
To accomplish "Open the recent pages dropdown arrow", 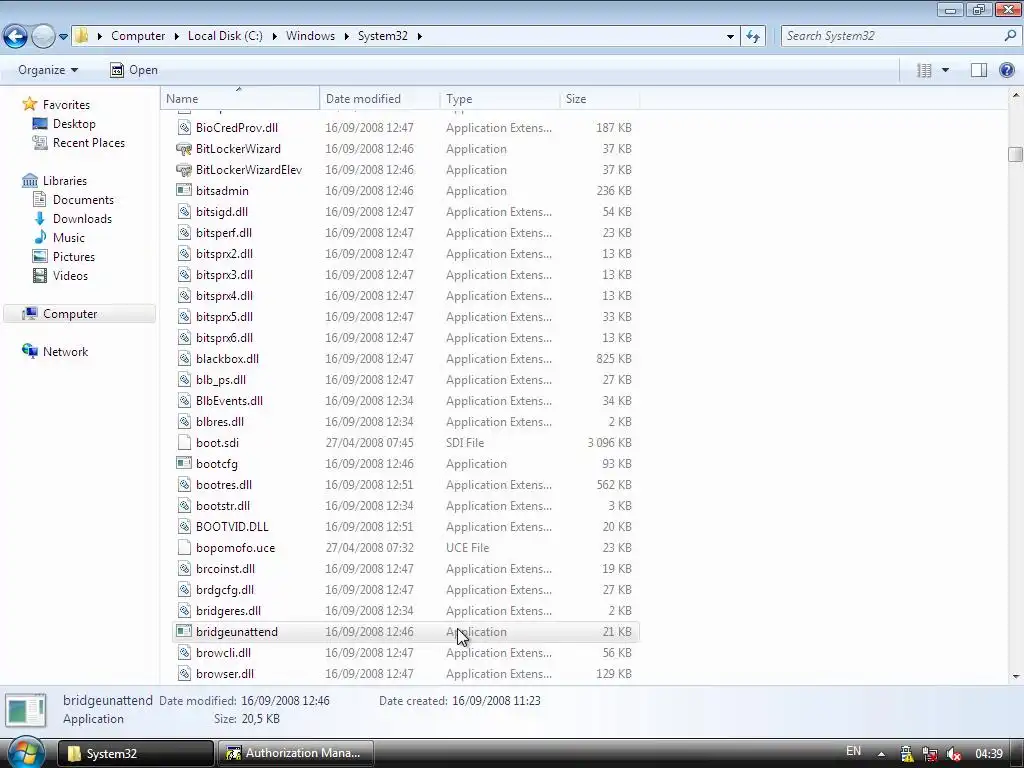I will (x=63, y=37).
